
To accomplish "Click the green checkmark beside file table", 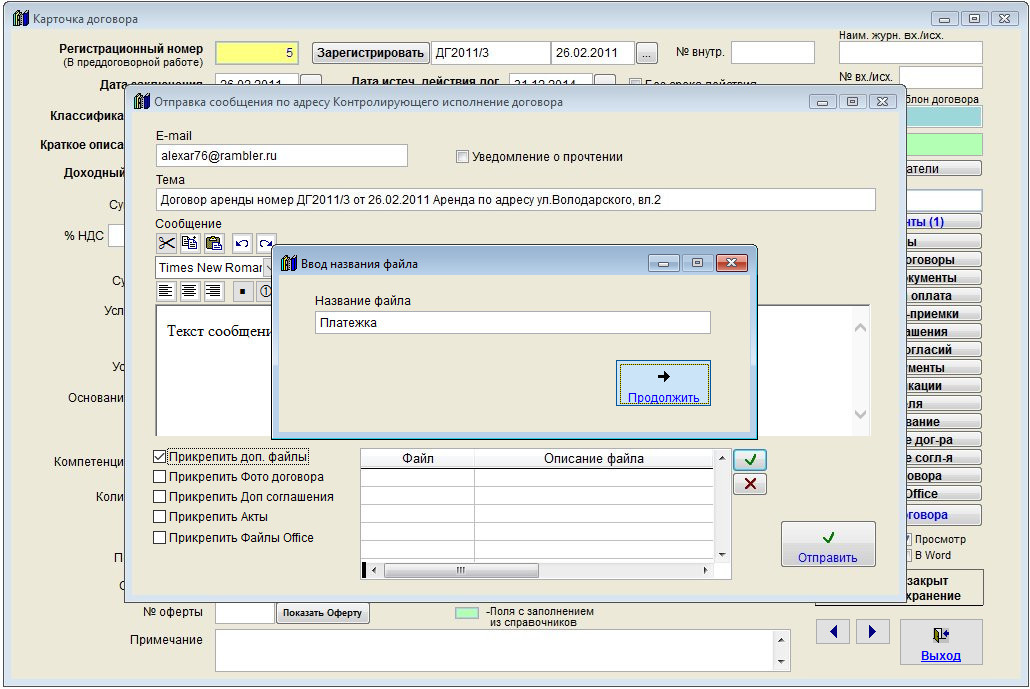I will coord(749,460).
